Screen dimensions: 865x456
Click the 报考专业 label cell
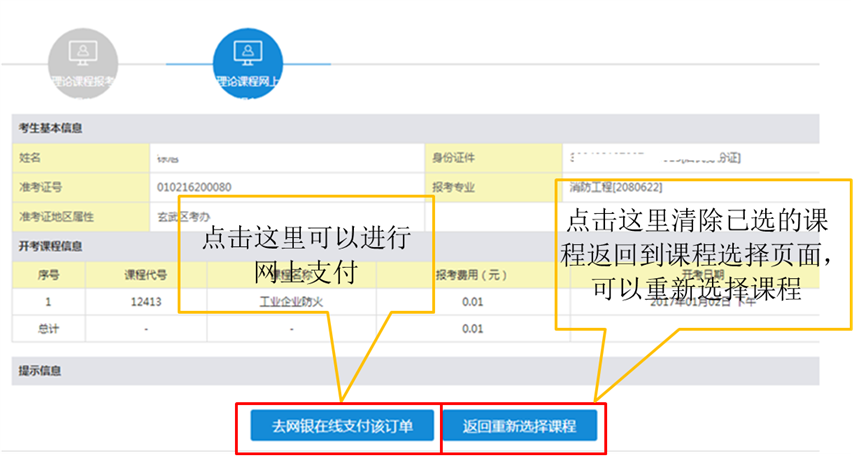pyautogui.click(x=452, y=187)
